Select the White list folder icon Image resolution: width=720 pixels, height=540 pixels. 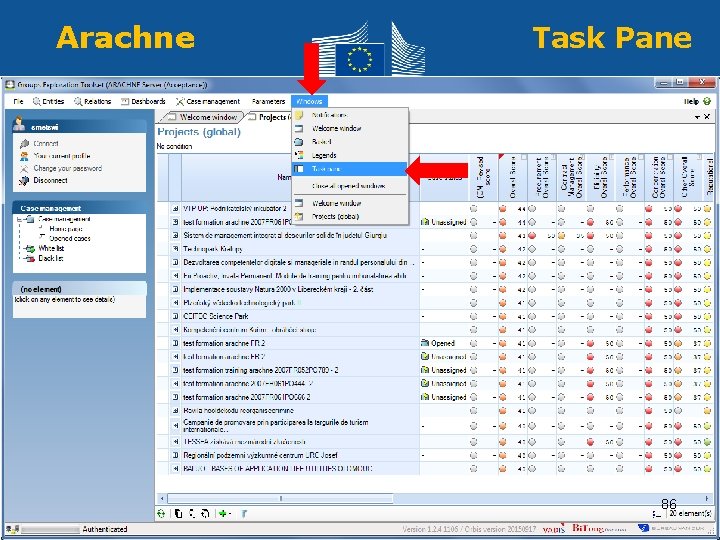tap(30, 248)
